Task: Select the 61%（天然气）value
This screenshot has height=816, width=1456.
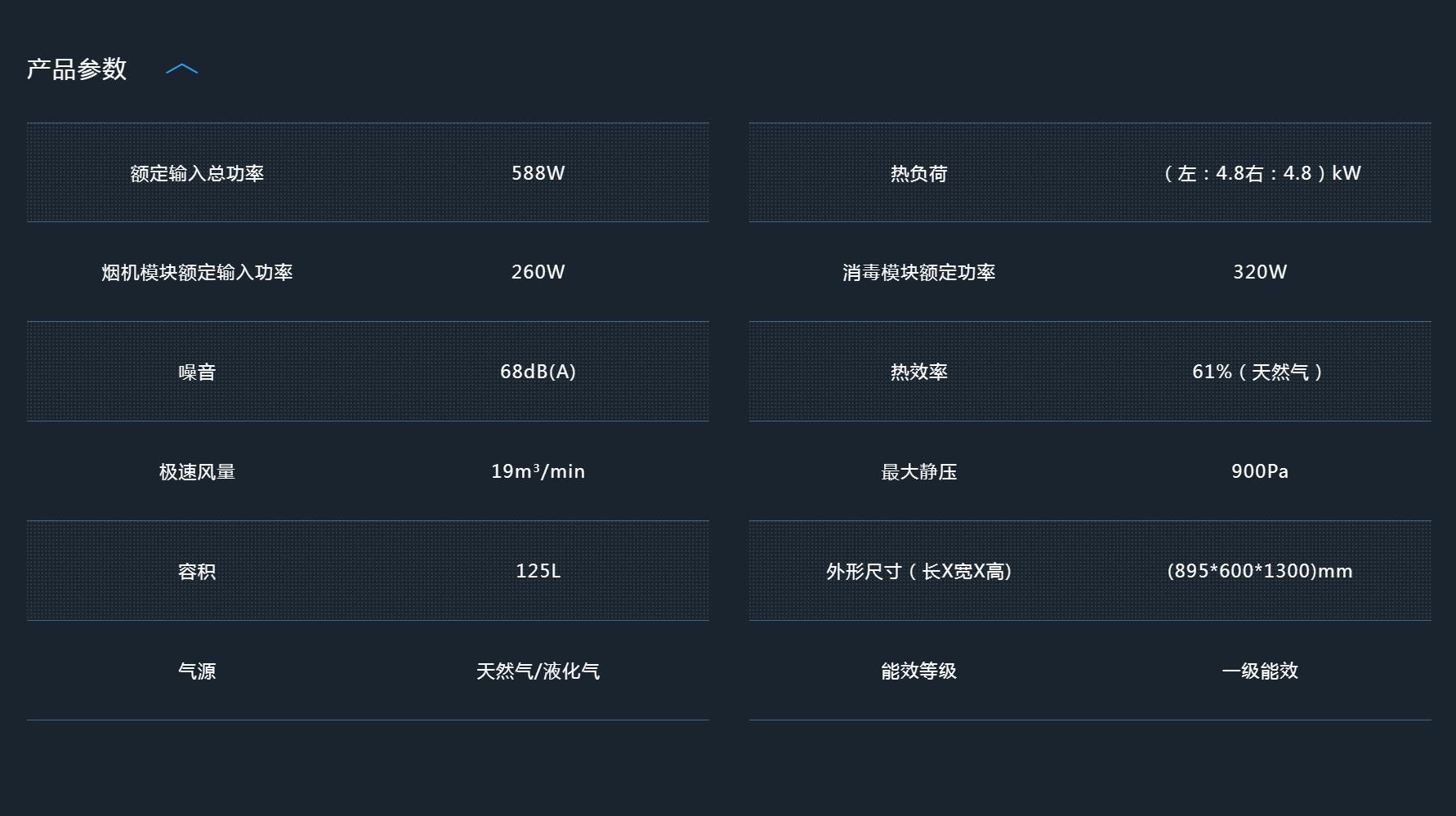Action: tap(1259, 372)
